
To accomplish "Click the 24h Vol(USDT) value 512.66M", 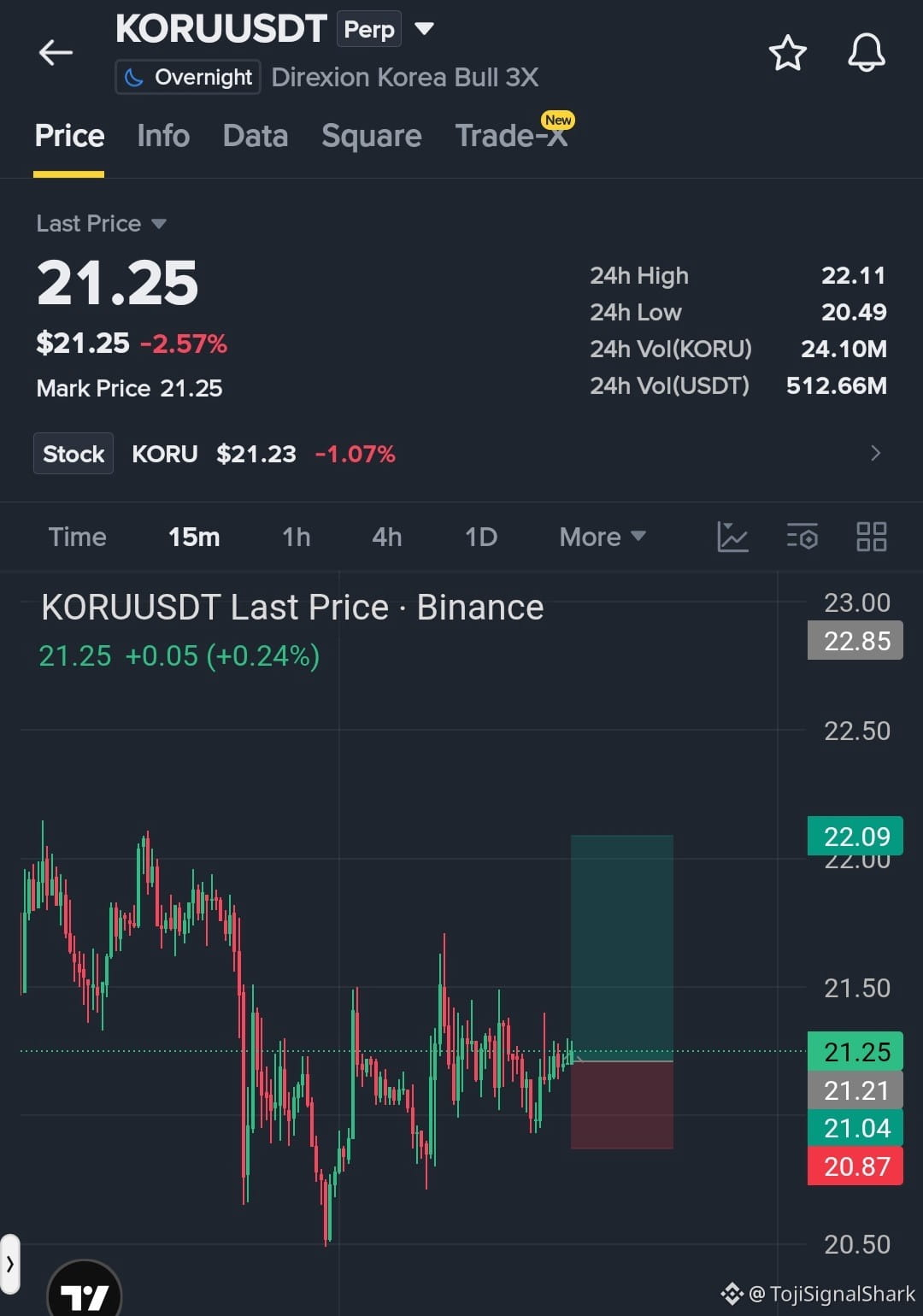I will point(836,385).
